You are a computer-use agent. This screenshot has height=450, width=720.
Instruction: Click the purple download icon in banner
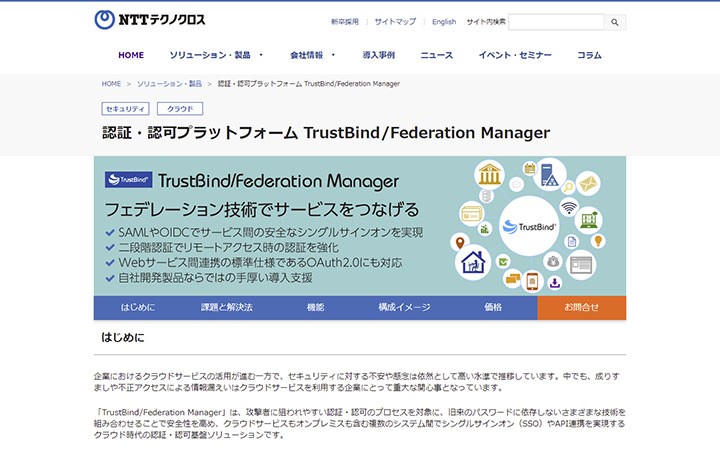(x=555, y=283)
